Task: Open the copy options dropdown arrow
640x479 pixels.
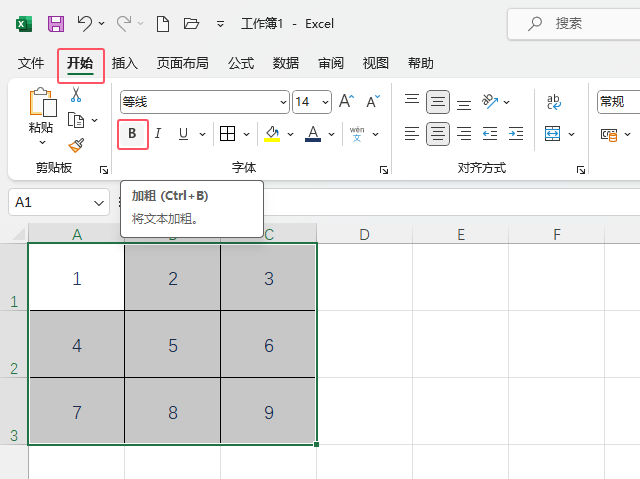Action: pos(94,120)
